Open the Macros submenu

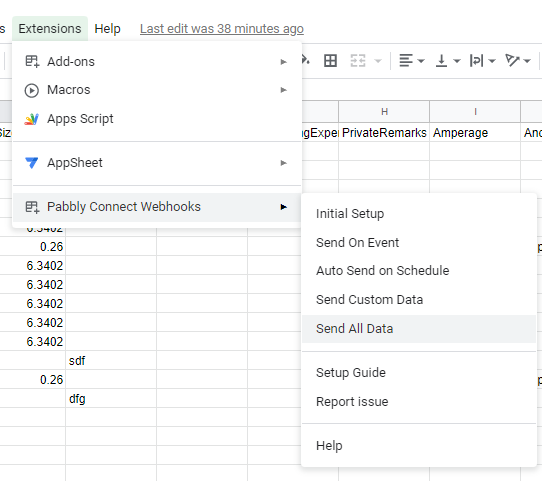157,90
